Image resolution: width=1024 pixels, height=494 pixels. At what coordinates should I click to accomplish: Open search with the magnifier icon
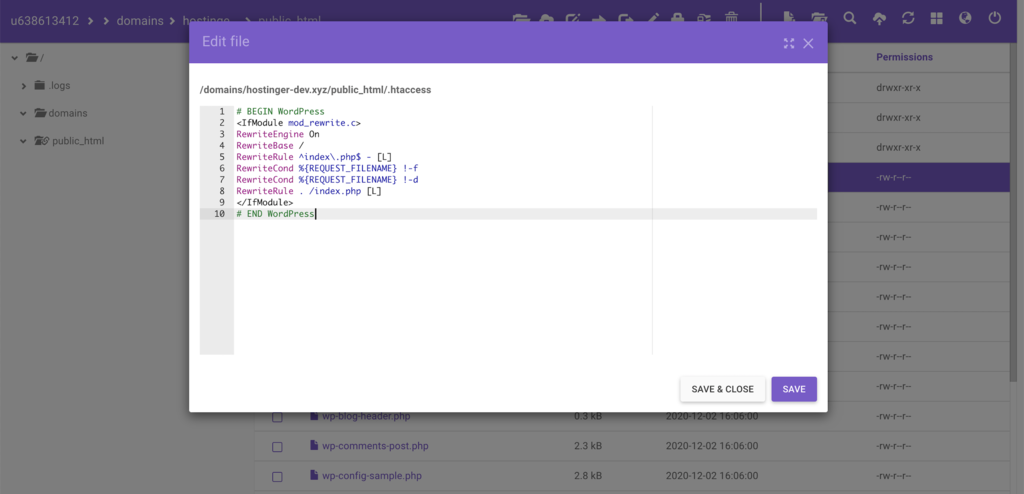point(850,18)
